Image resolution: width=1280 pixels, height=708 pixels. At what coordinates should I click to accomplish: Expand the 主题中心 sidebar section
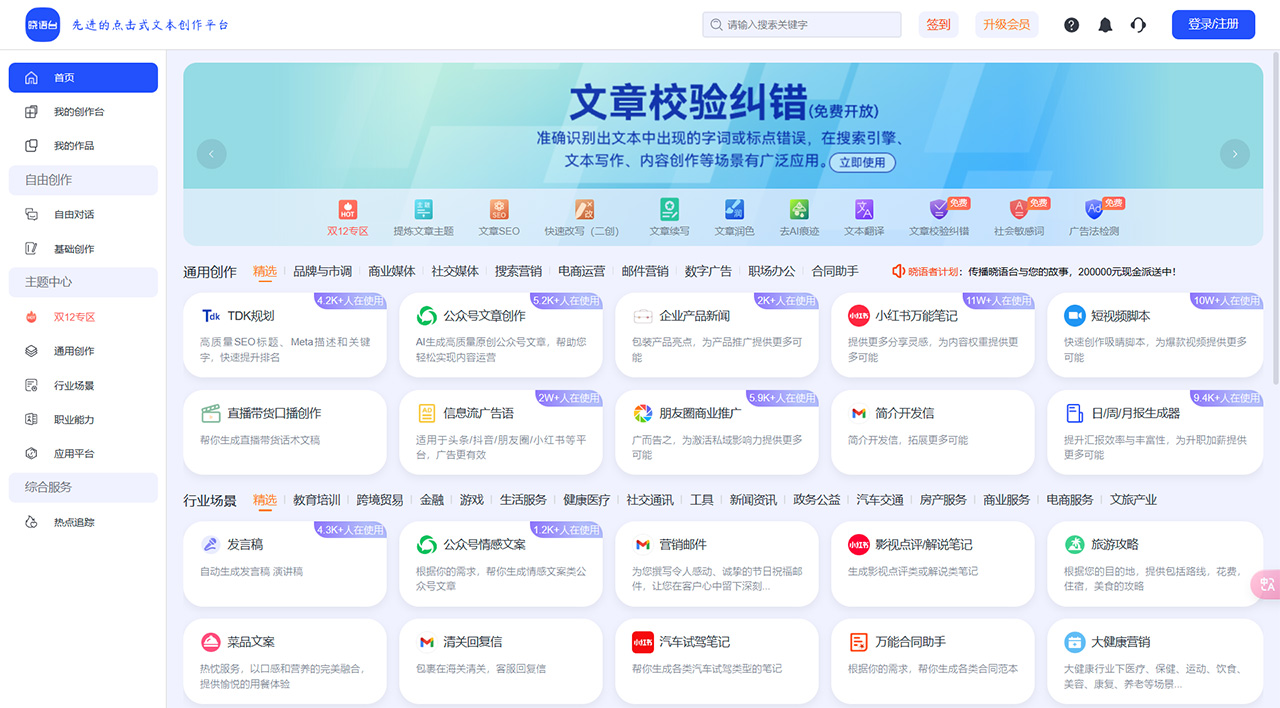pos(82,282)
